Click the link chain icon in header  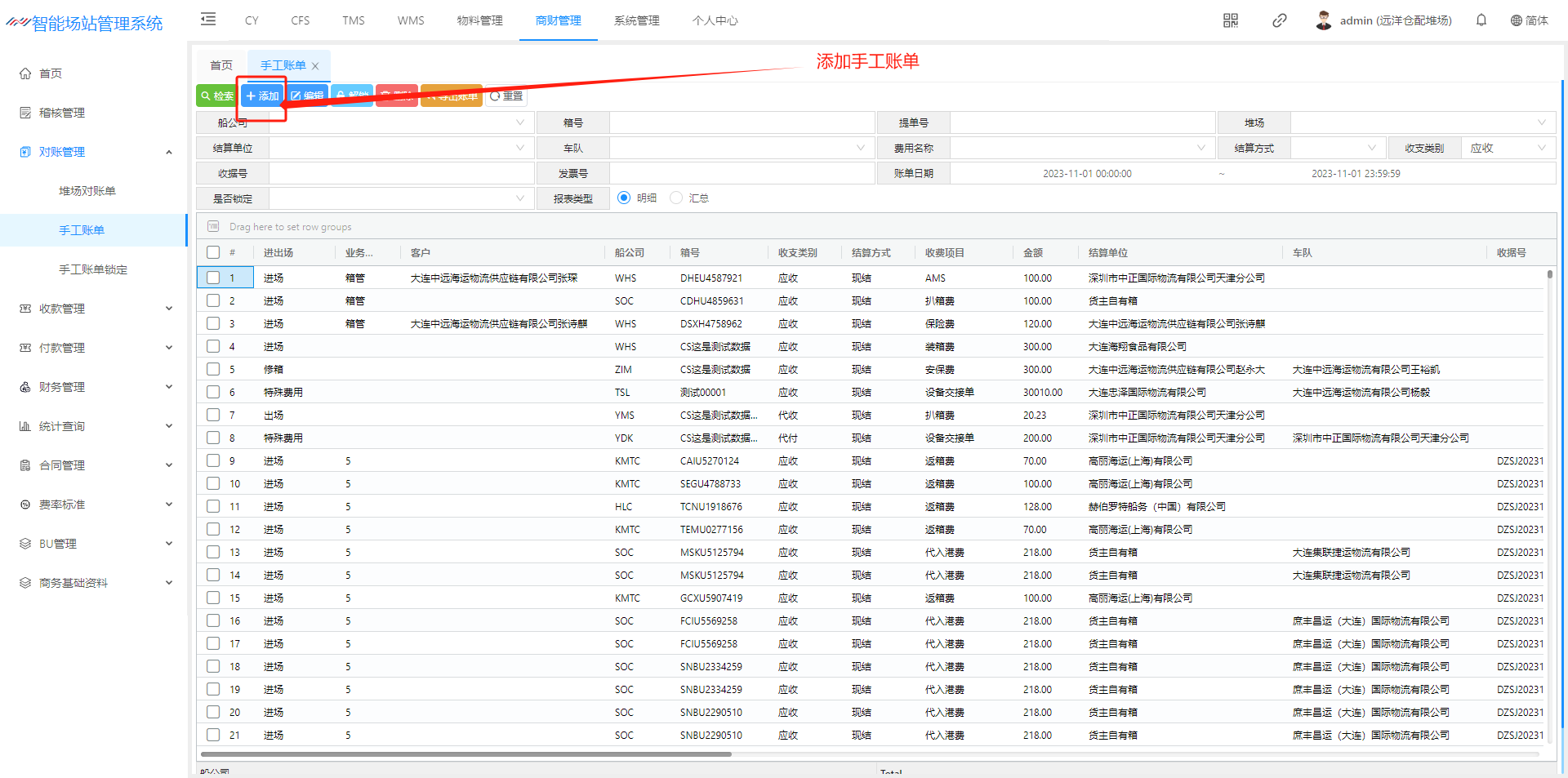(1280, 20)
